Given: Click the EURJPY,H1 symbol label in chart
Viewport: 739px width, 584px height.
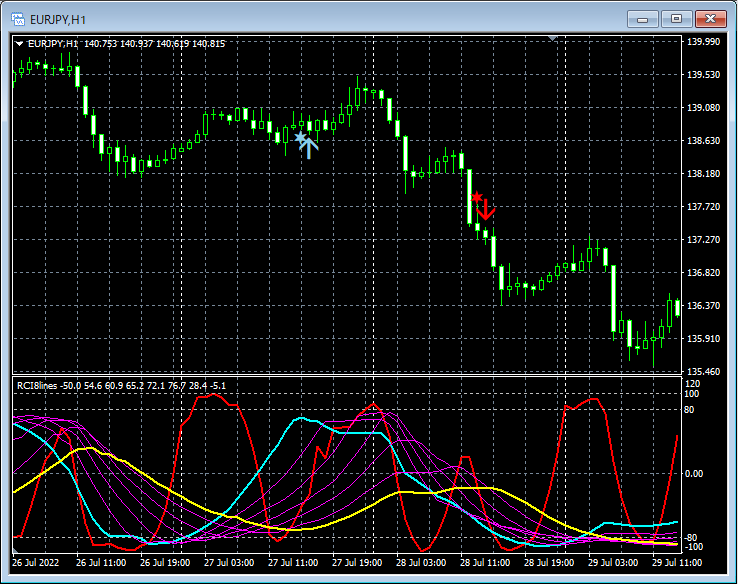Looking at the screenshot, I should (x=54, y=44).
